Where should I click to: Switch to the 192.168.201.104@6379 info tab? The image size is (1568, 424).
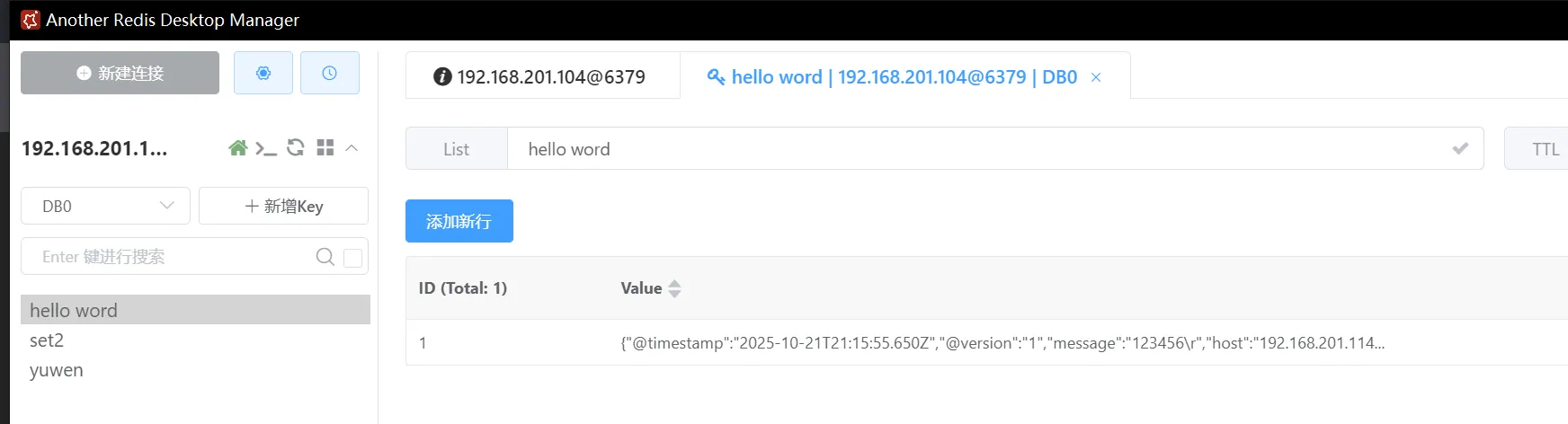541,77
